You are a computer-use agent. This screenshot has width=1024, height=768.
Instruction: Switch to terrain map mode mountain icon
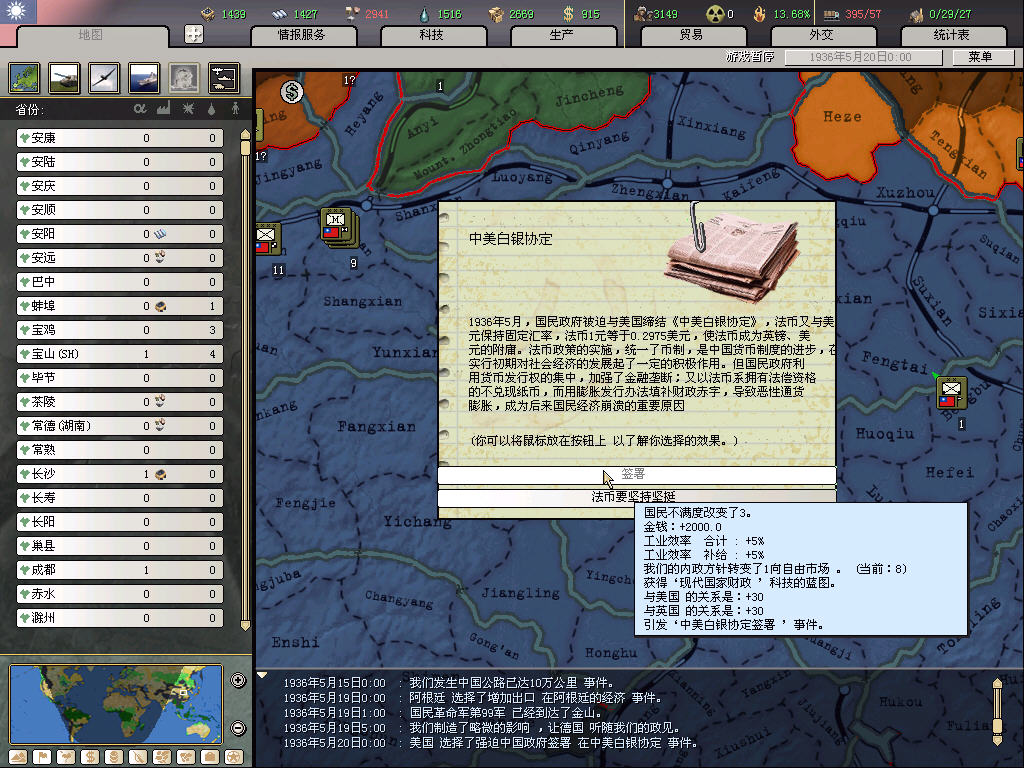18,757
